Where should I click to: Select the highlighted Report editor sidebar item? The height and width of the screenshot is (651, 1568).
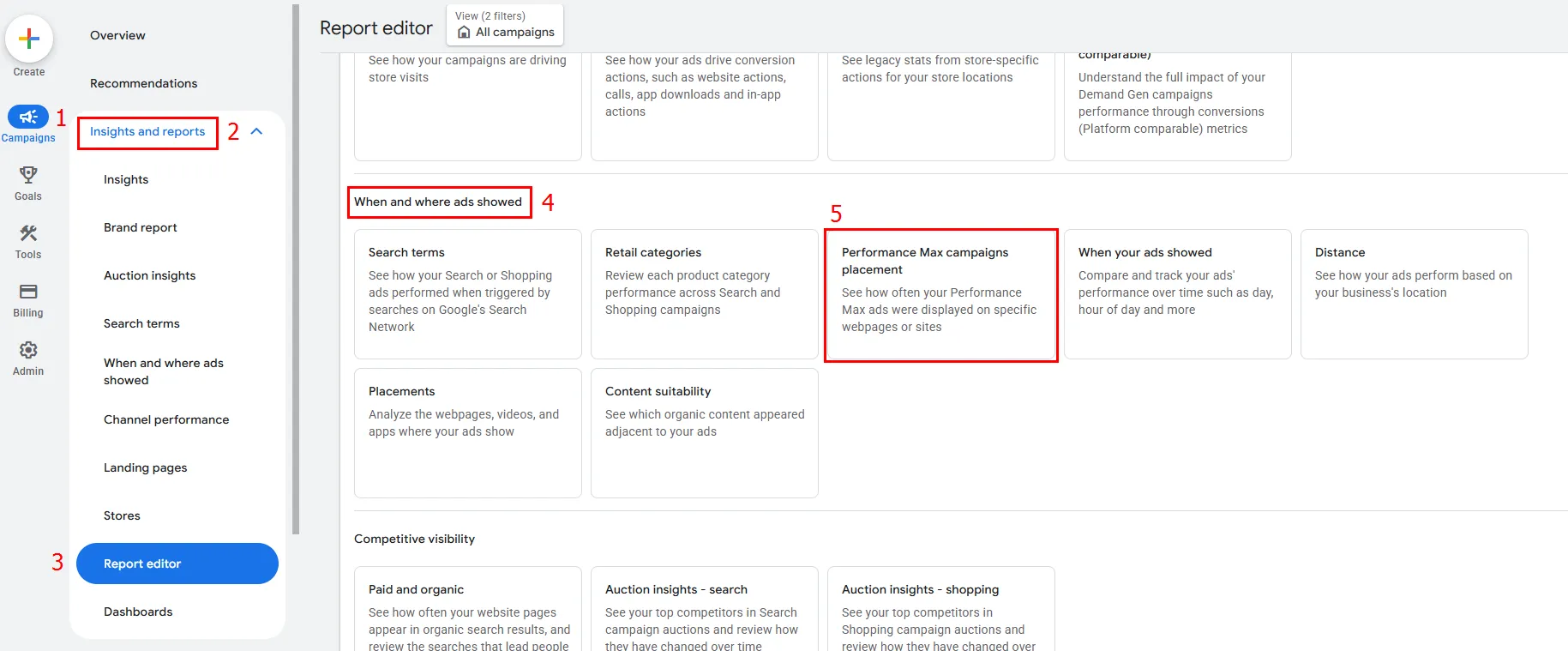(x=177, y=564)
